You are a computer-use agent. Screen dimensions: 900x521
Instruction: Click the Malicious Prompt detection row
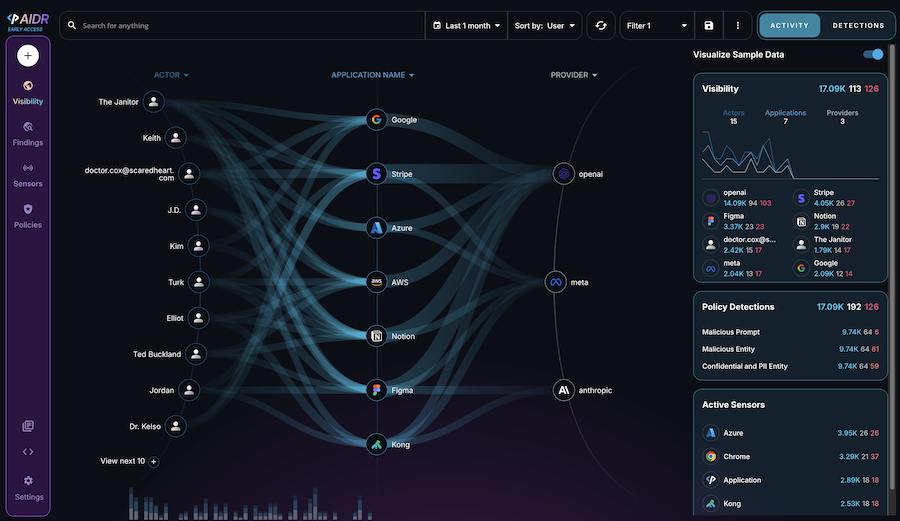tap(790, 332)
